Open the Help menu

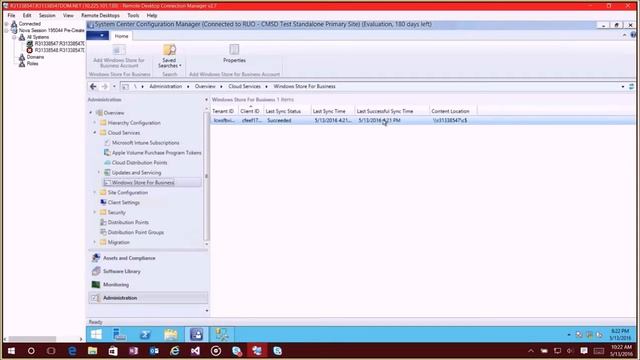[x=152, y=16]
